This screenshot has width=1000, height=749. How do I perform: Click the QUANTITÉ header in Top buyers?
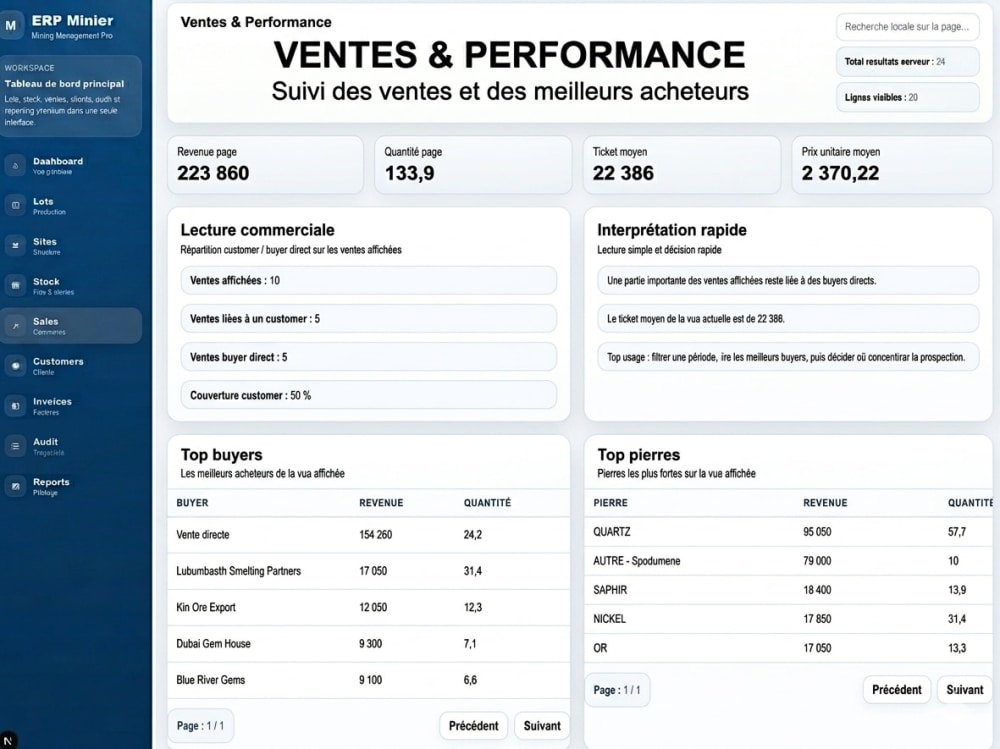487,503
